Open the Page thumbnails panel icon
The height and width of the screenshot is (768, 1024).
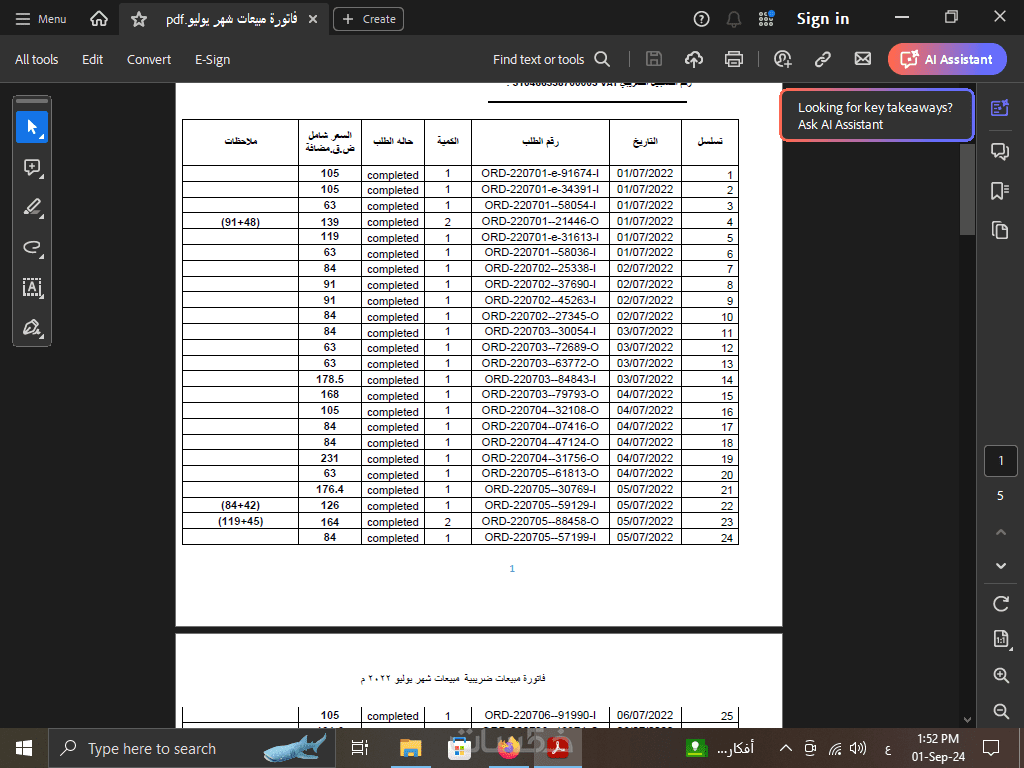coord(1000,230)
